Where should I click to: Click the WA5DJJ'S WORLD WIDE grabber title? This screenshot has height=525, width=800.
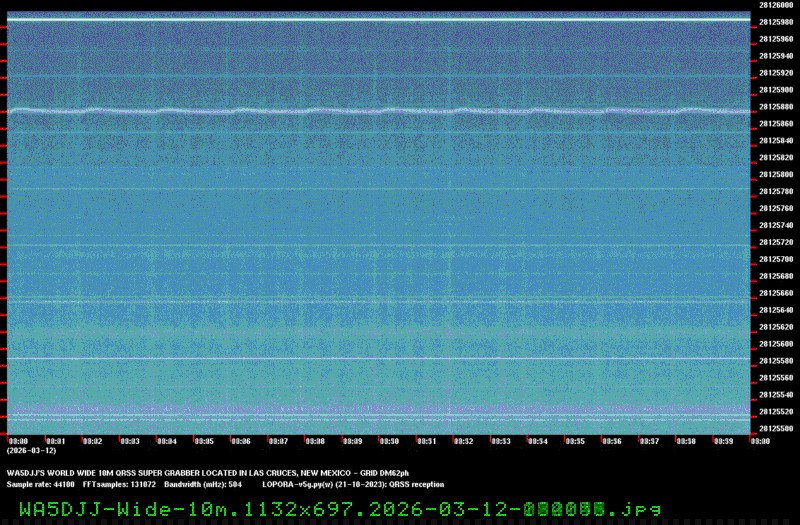[208, 472]
